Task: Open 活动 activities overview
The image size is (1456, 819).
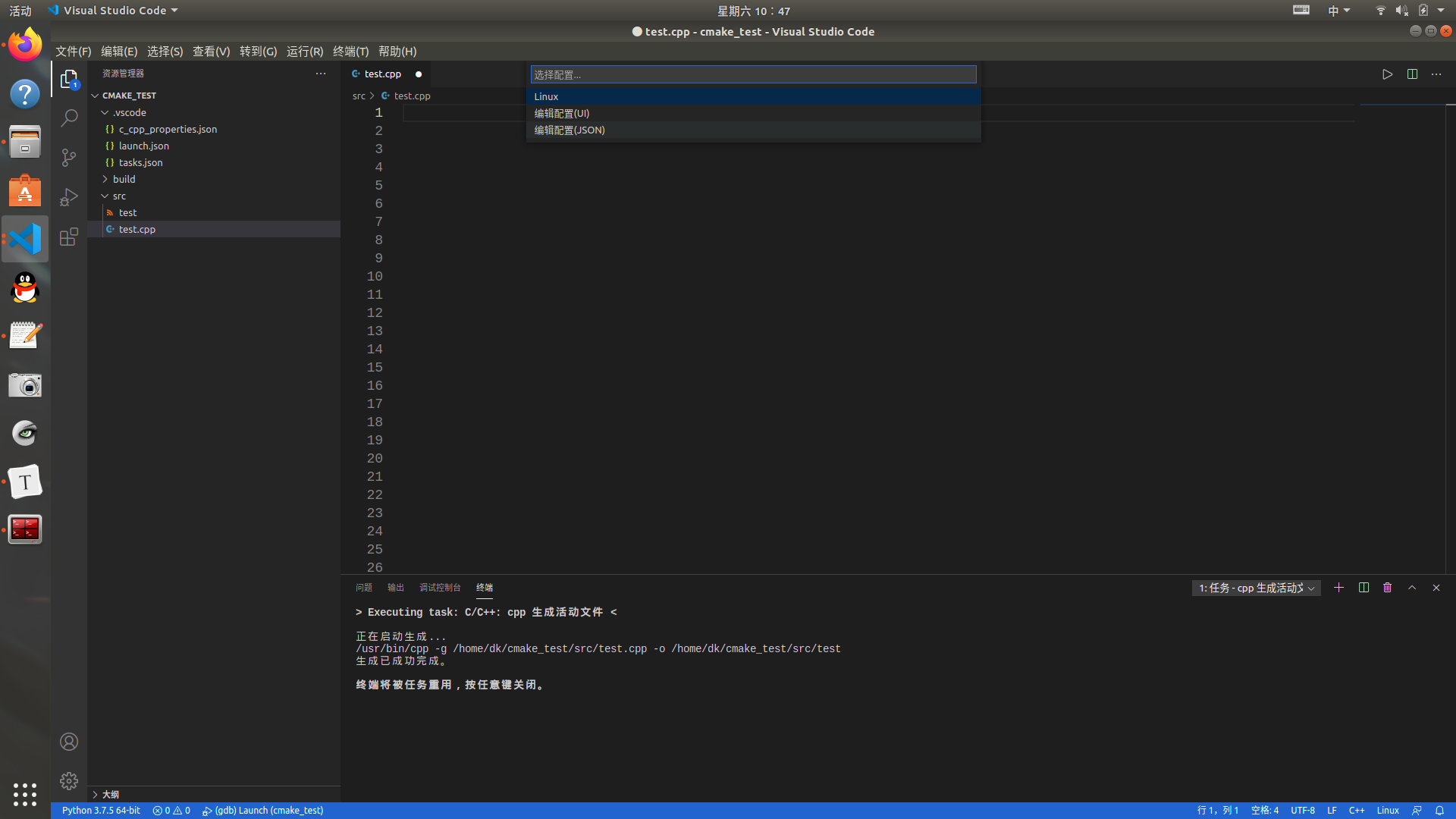Action: pyautogui.click(x=20, y=11)
